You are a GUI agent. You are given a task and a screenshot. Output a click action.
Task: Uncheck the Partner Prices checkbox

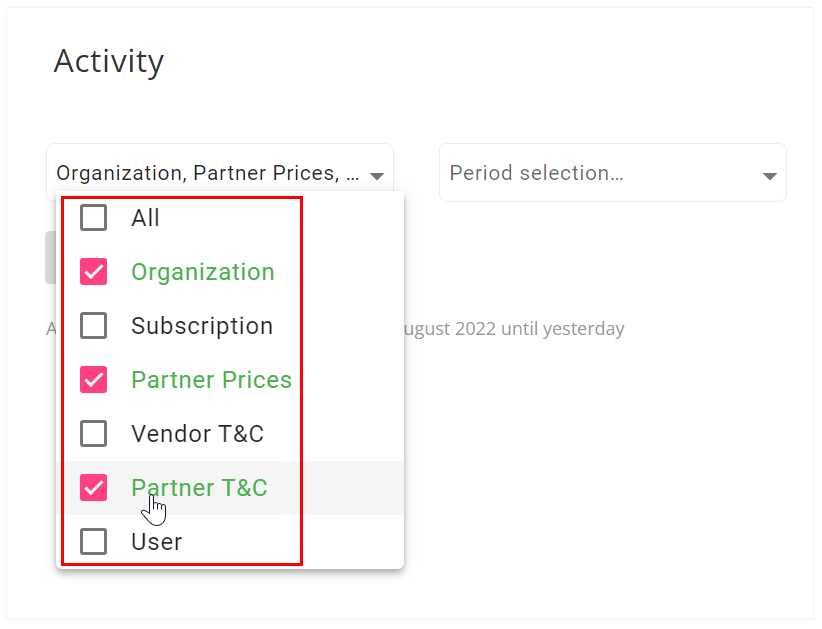tap(93, 379)
